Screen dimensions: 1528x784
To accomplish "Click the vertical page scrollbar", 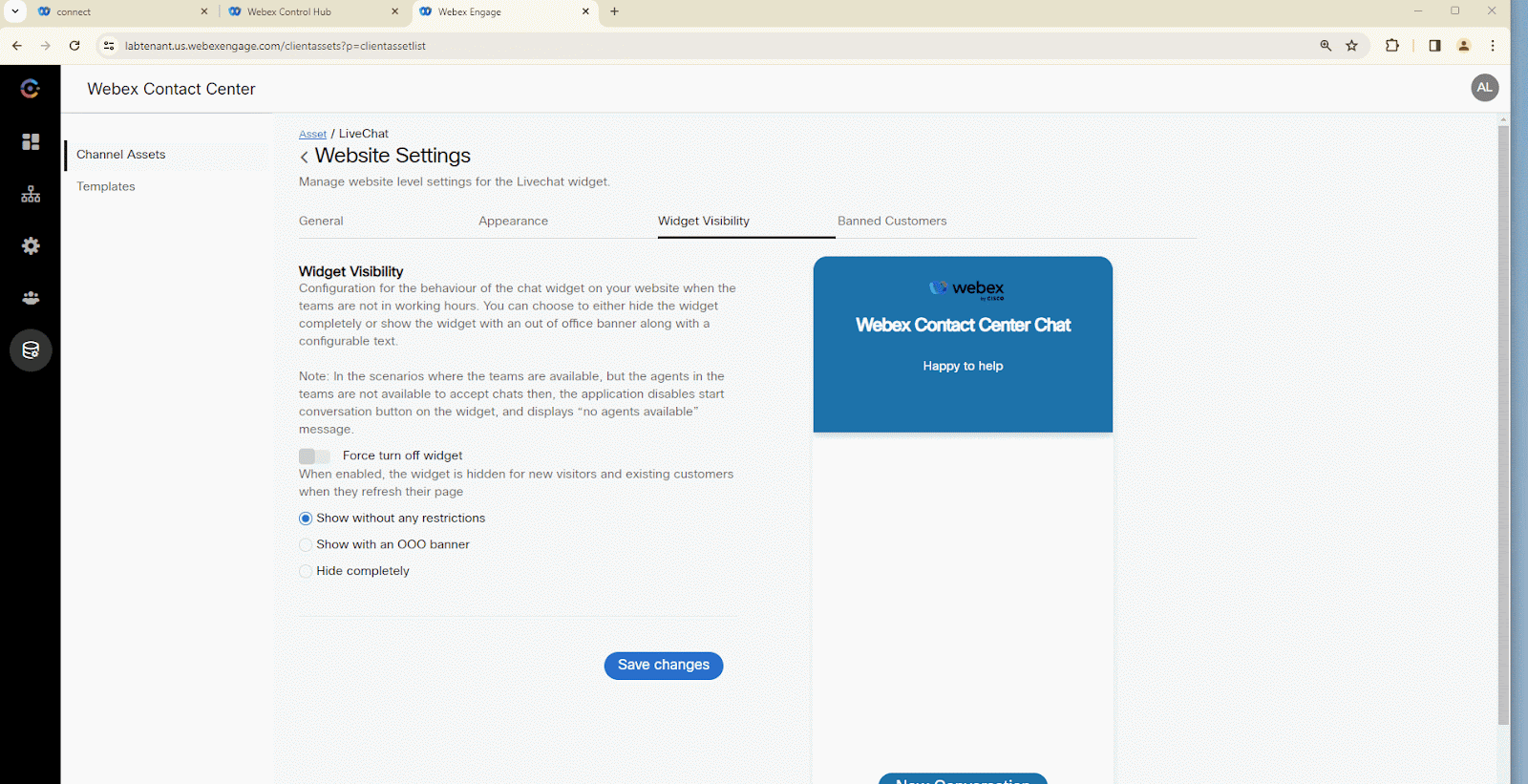I will (x=1503, y=425).
